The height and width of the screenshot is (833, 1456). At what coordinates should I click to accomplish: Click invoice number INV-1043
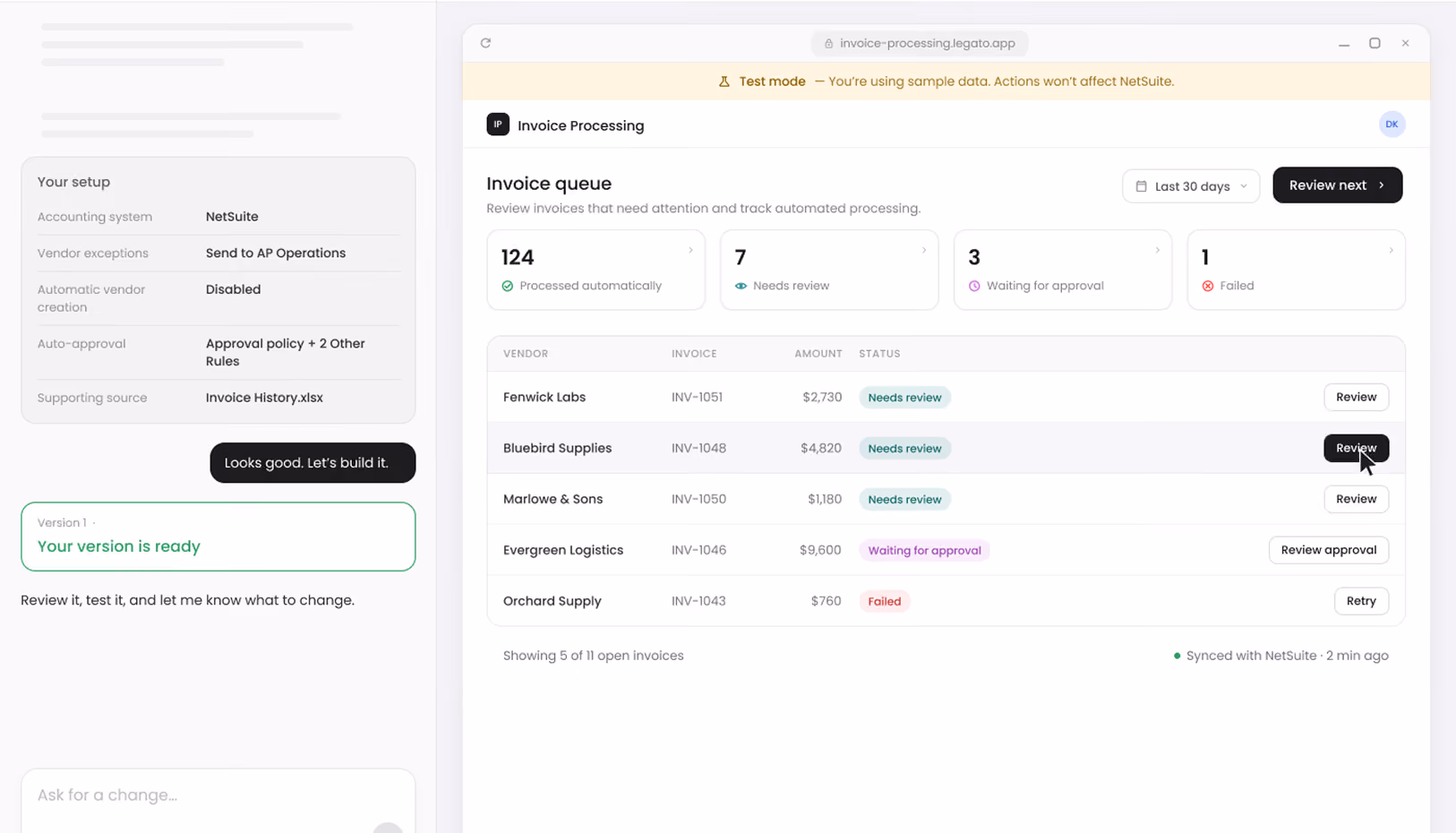click(x=698, y=601)
